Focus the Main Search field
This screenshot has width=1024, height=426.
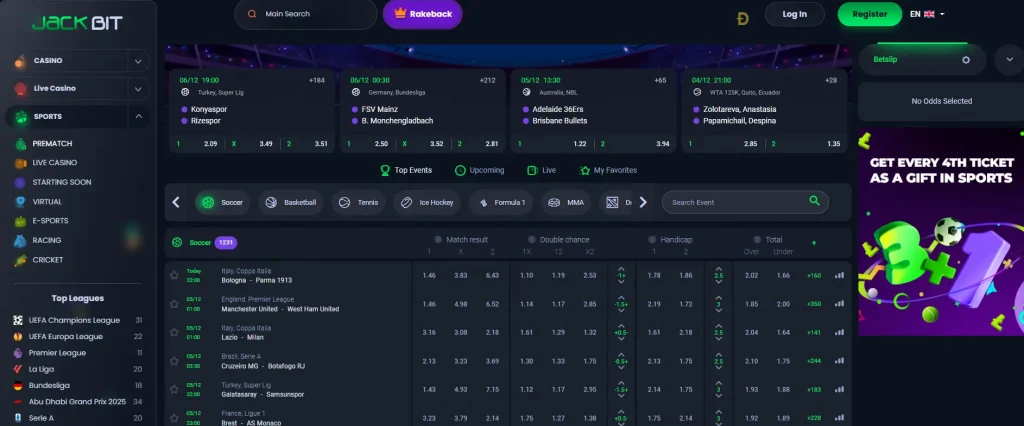306,14
